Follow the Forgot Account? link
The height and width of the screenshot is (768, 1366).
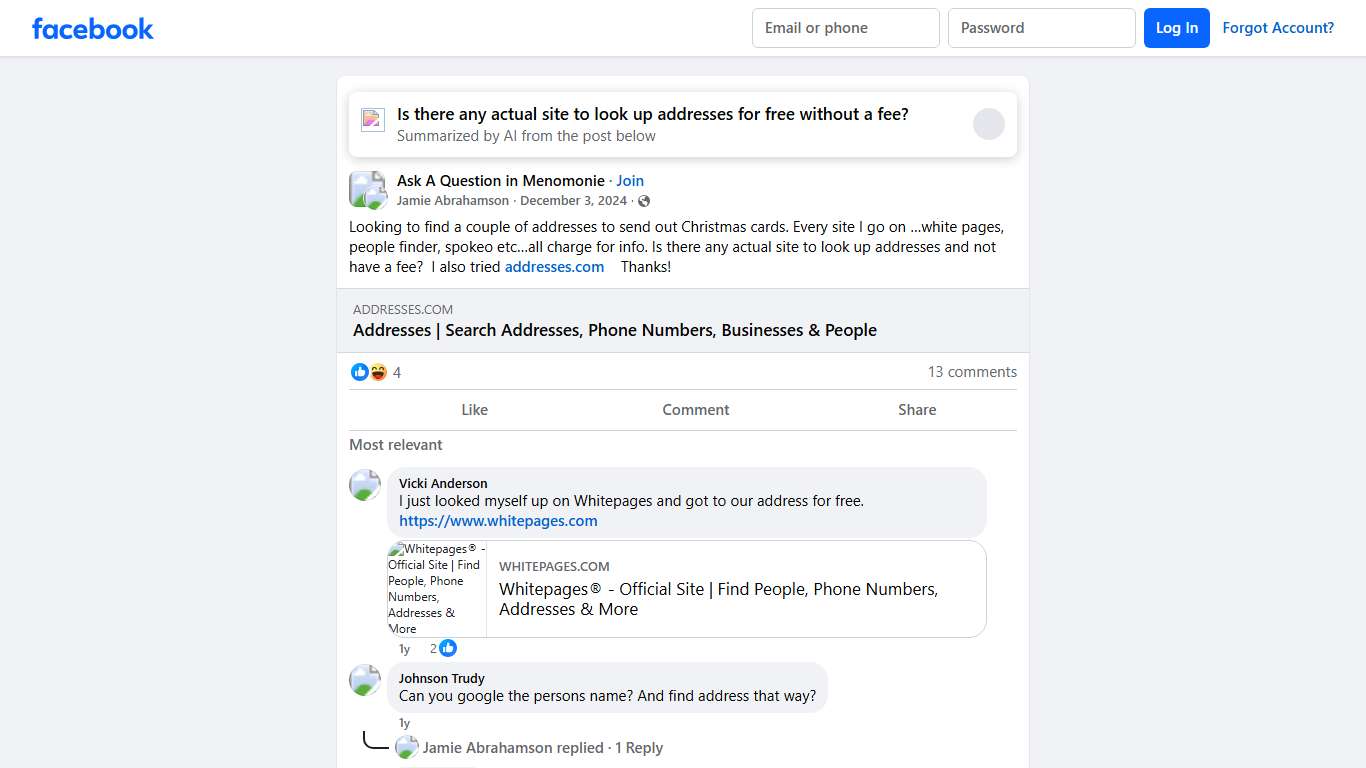click(x=1278, y=28)
